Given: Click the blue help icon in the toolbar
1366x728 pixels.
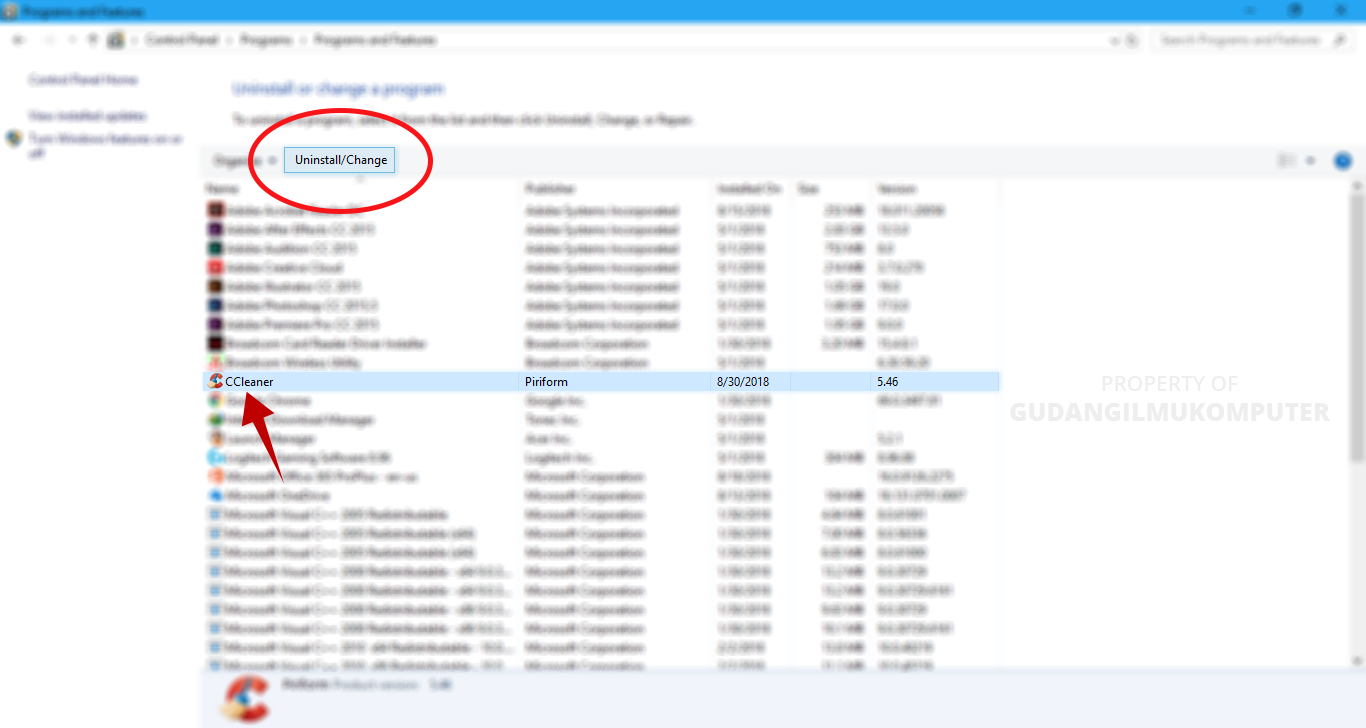Looking at the screenshot, I should 1343,160.
